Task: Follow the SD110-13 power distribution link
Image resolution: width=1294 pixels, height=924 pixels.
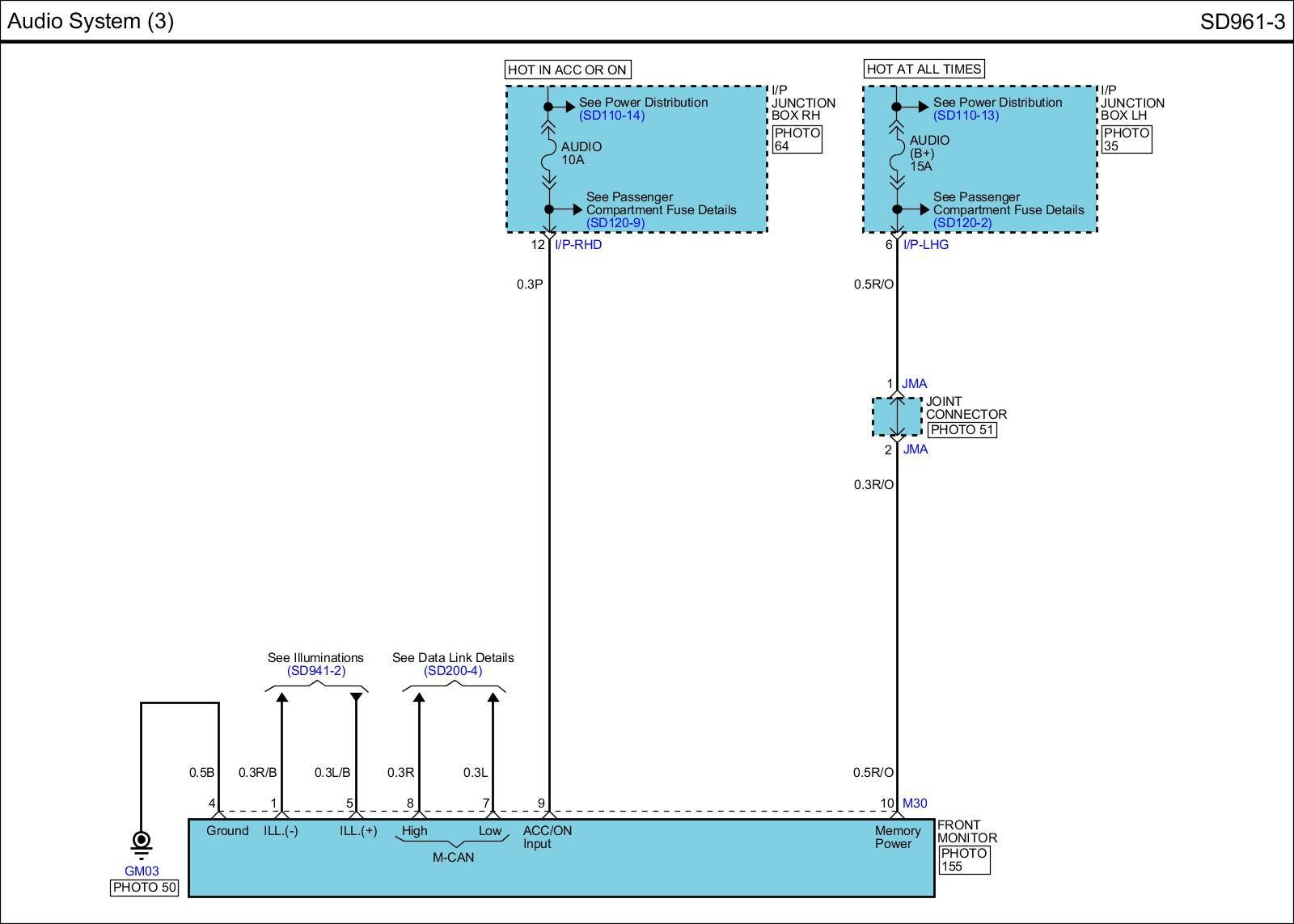Action: coord(966,116)
